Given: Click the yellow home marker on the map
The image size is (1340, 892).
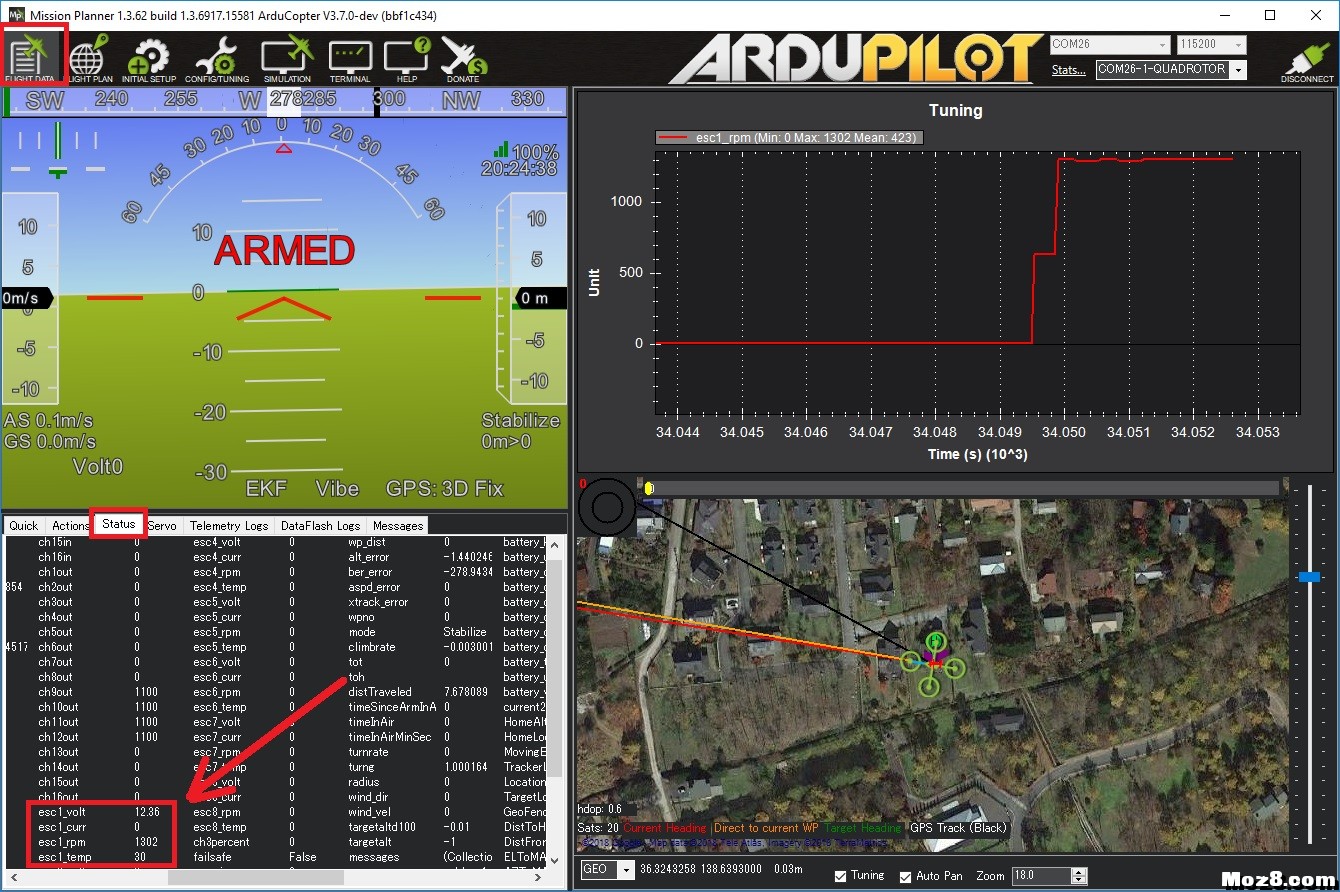Looking at the screenshot, I should 649,488.
